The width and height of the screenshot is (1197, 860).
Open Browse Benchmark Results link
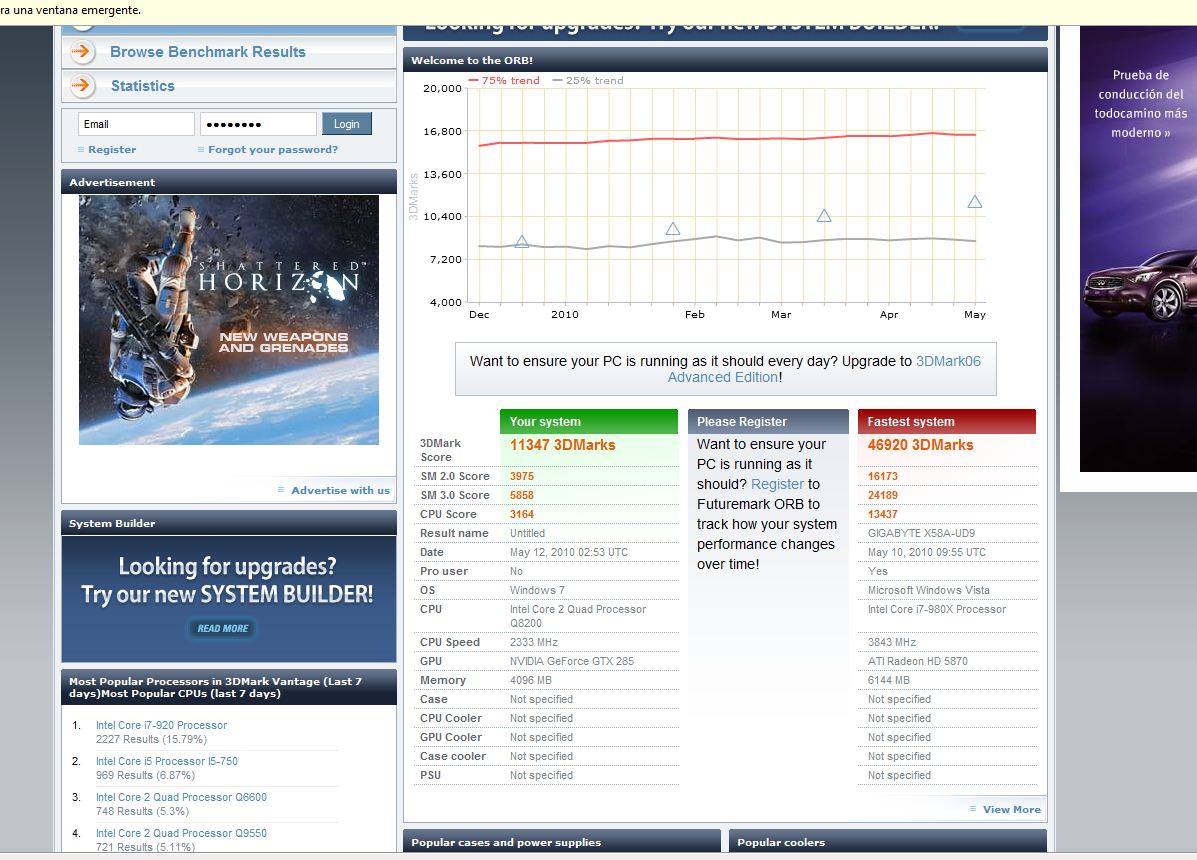click(x=208, y=52)
